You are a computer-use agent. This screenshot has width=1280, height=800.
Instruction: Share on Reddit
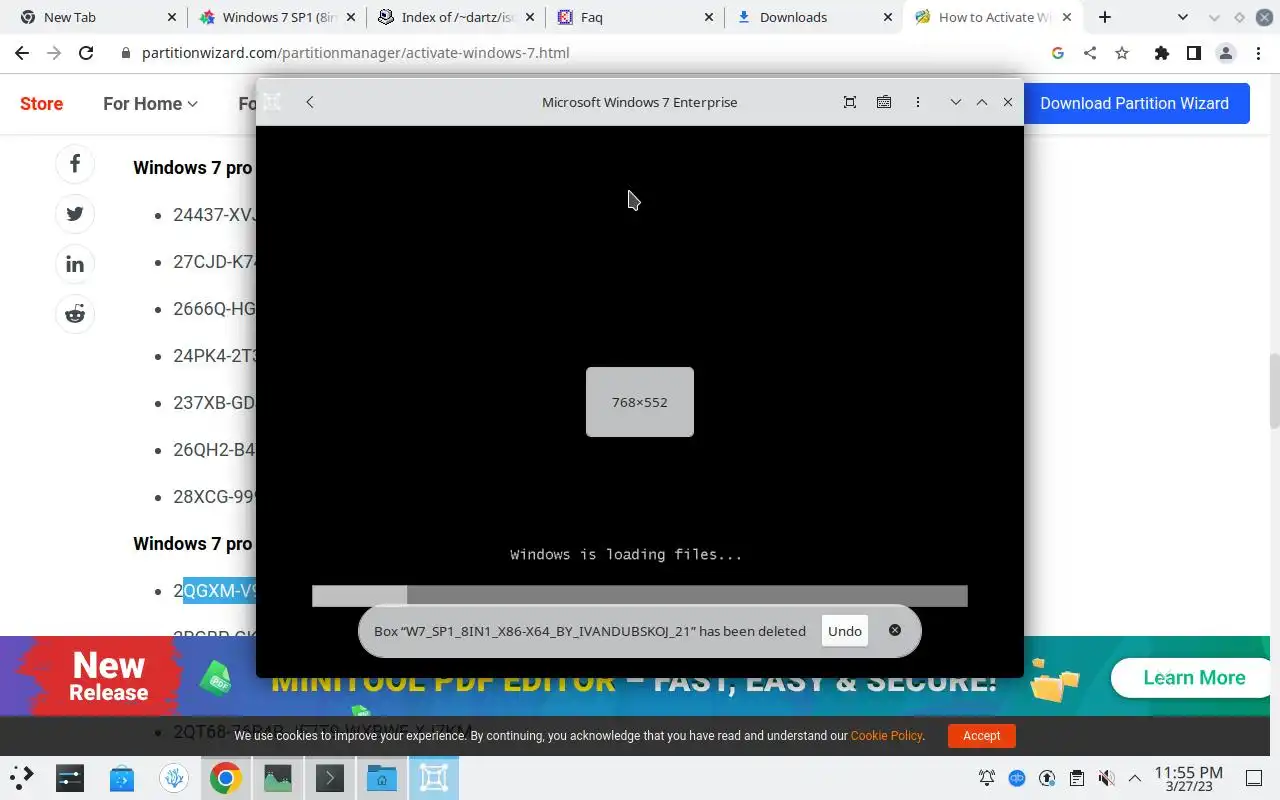pos(75,314)
